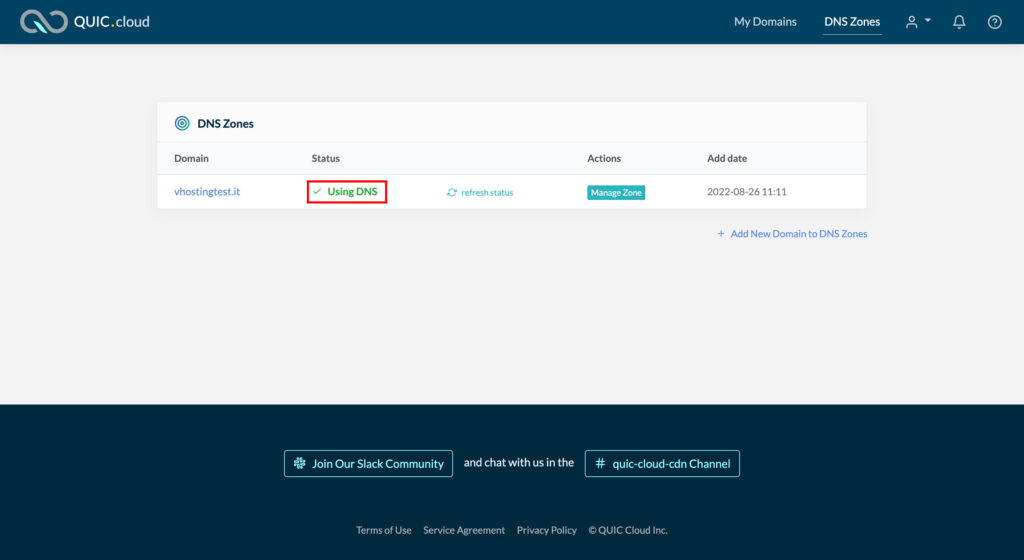Open the Terms of Use link
Screen dimensions: 1024x560
[383, 530]
